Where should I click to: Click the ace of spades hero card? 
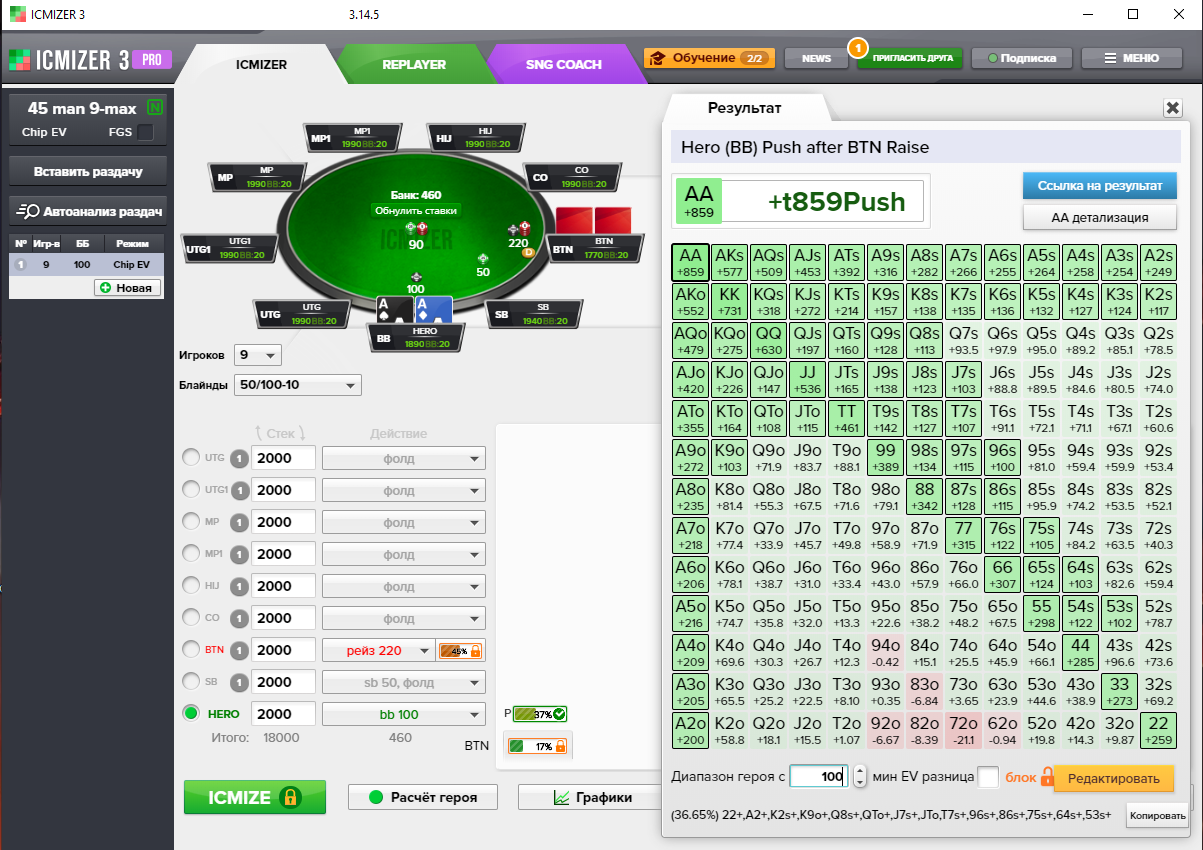[394, 309]
